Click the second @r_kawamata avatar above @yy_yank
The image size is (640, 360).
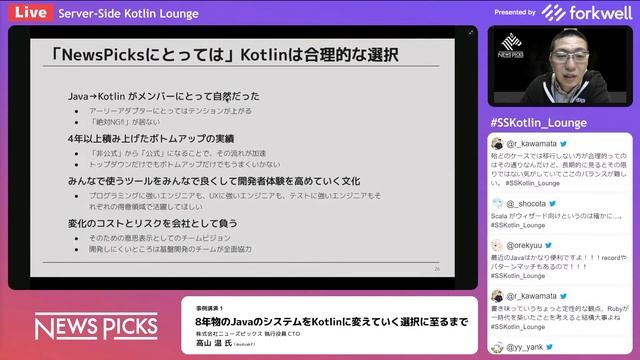click(497, 296)
